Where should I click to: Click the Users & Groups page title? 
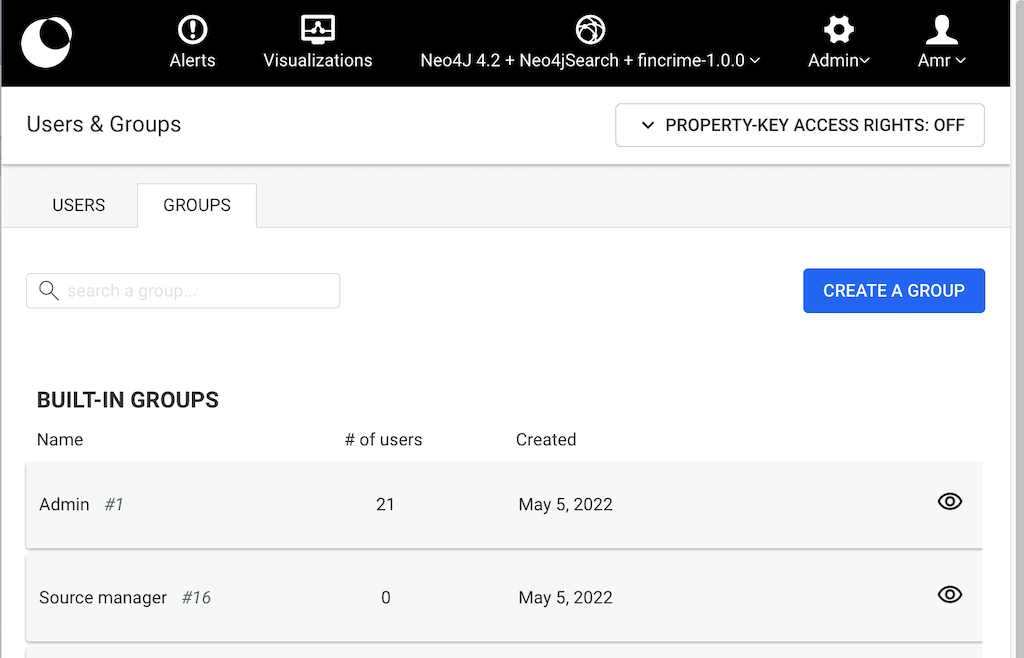(104, 124)
